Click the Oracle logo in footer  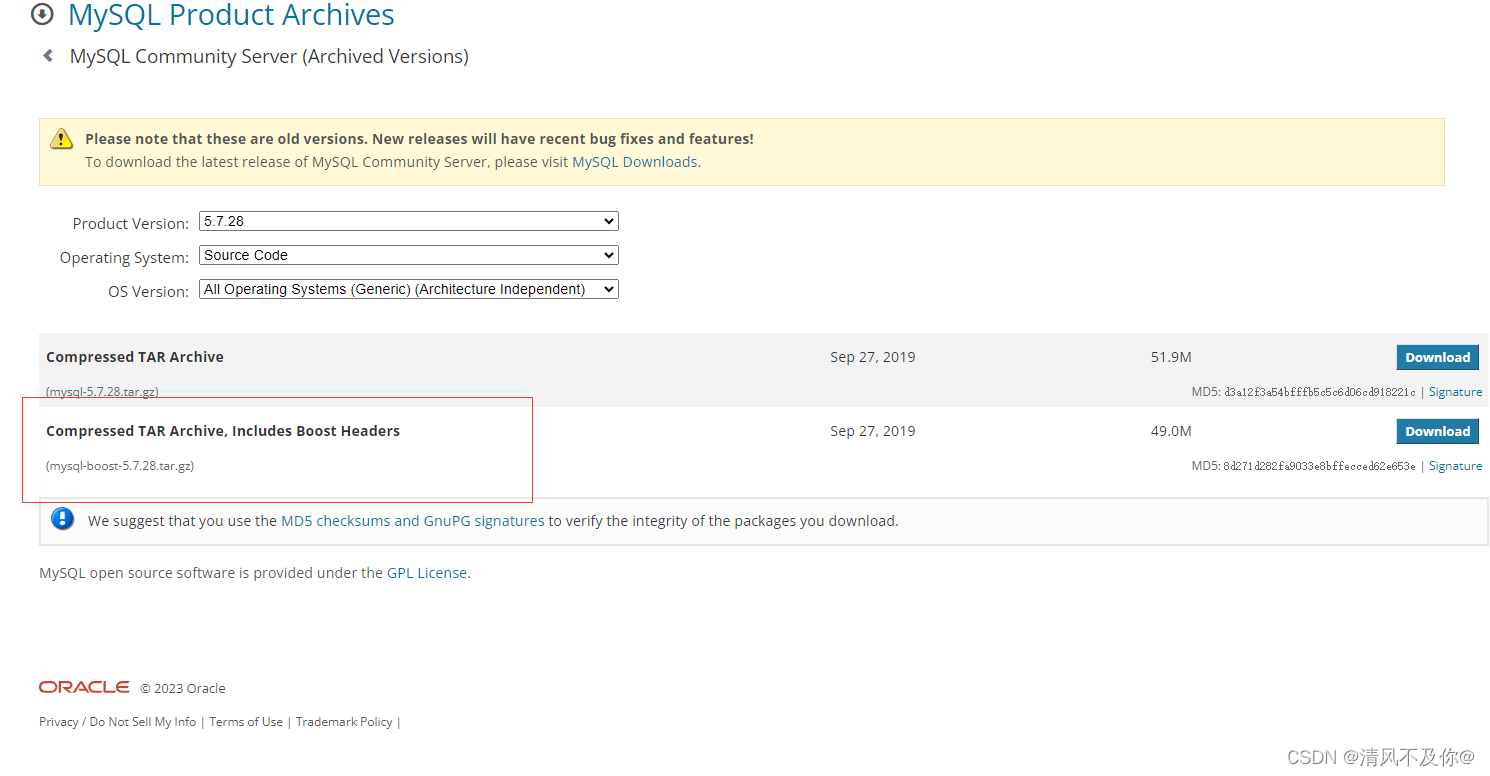pos(84,687)
